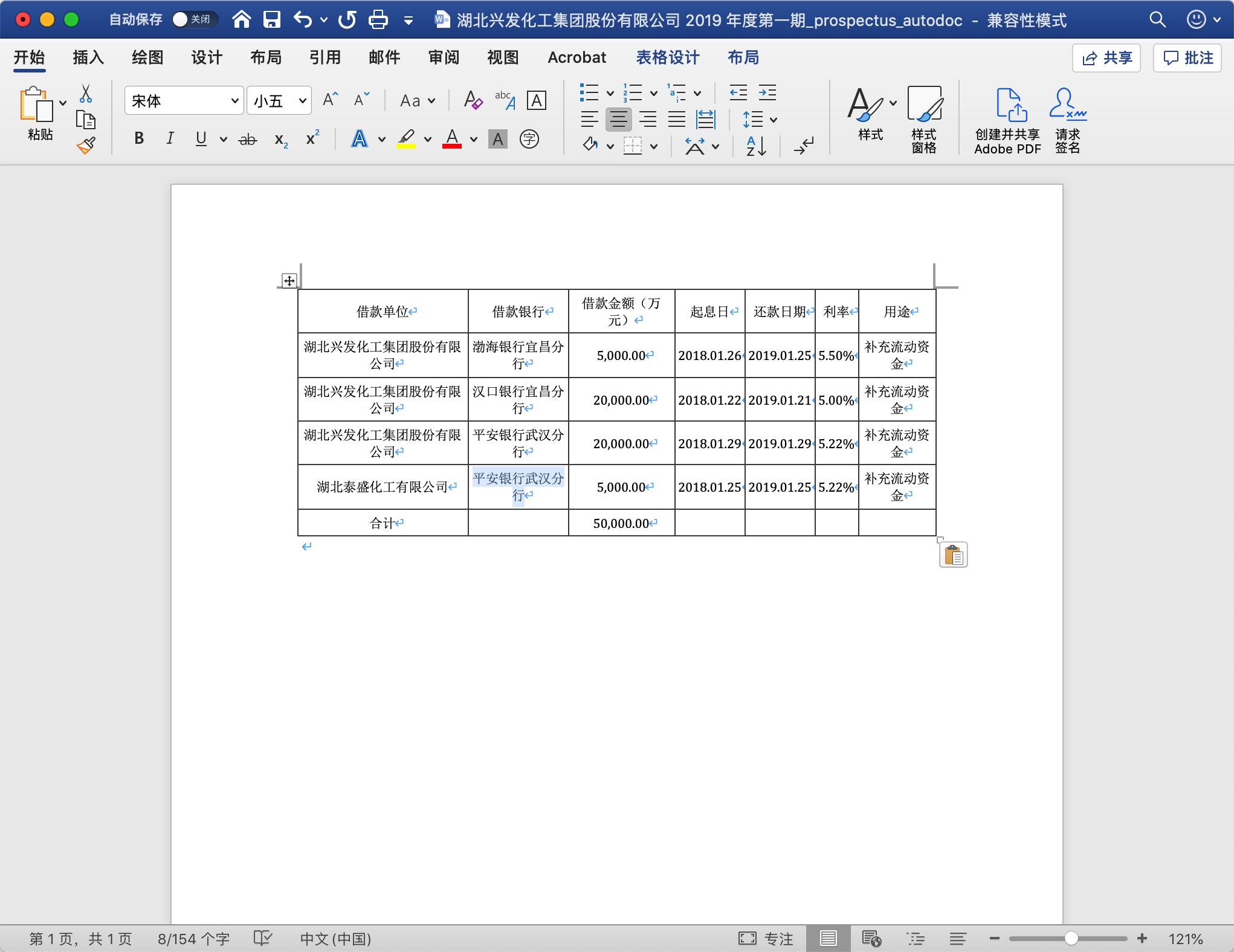Click the Cut scissors icon

point(86,94)
